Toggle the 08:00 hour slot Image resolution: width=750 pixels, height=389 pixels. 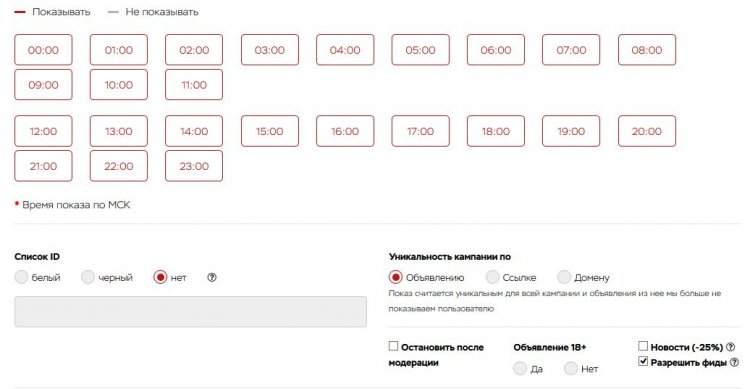647,50
